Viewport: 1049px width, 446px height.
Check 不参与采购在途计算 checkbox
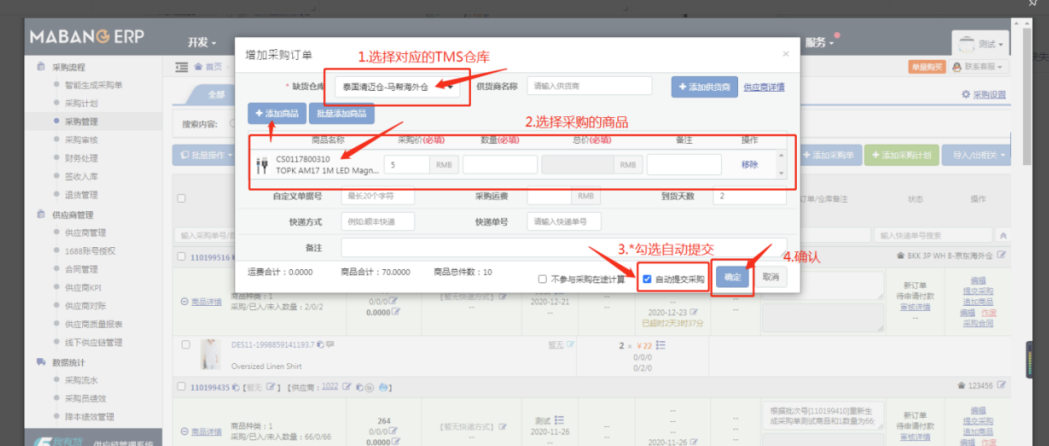pyautogui.click(x=543, y=279)
